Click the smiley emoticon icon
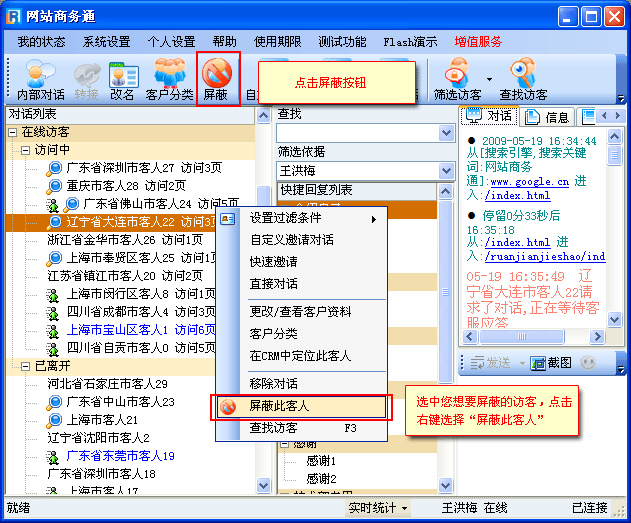631x523 pixels. [x=588, y=362]
